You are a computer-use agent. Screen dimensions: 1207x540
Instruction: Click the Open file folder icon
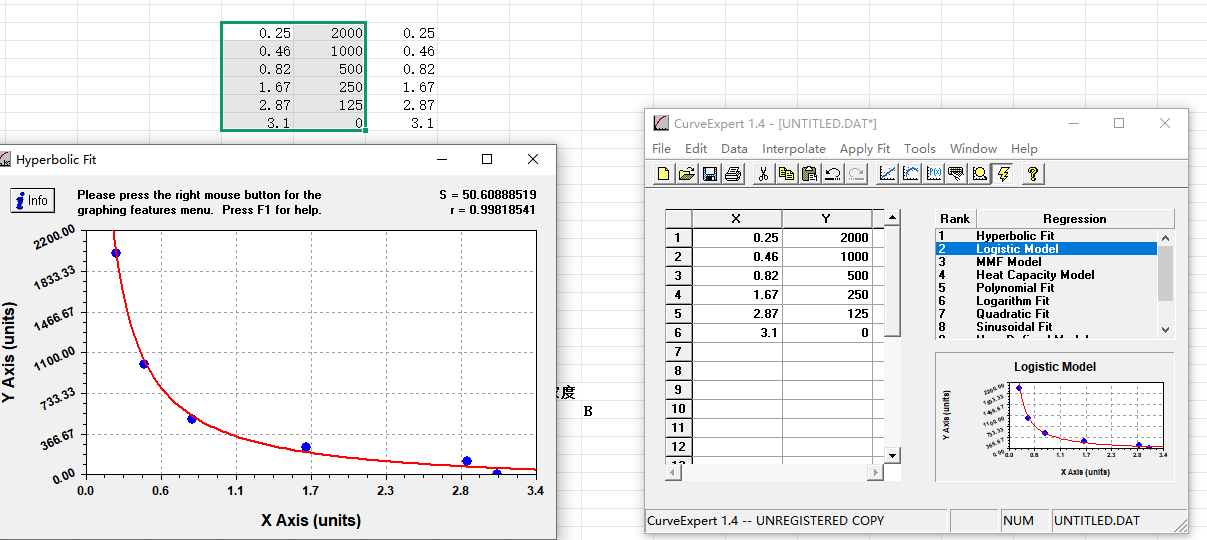tap(686, 174)
